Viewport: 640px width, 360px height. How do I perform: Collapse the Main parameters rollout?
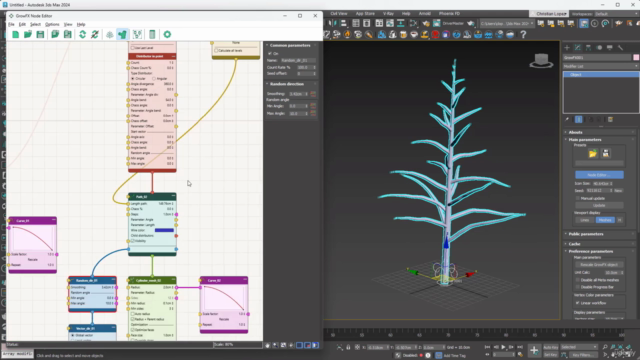599,140
